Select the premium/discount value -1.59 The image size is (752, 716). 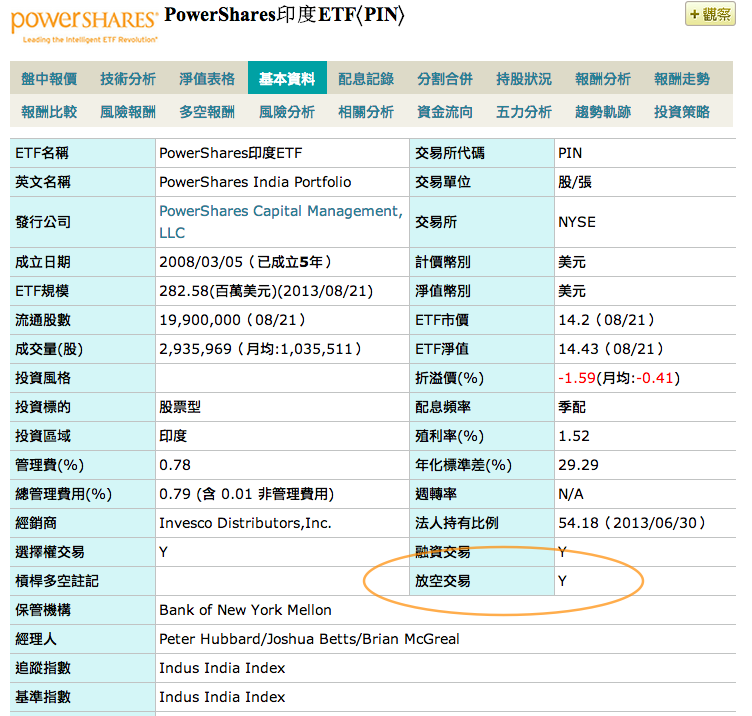(x=577, y=378)
